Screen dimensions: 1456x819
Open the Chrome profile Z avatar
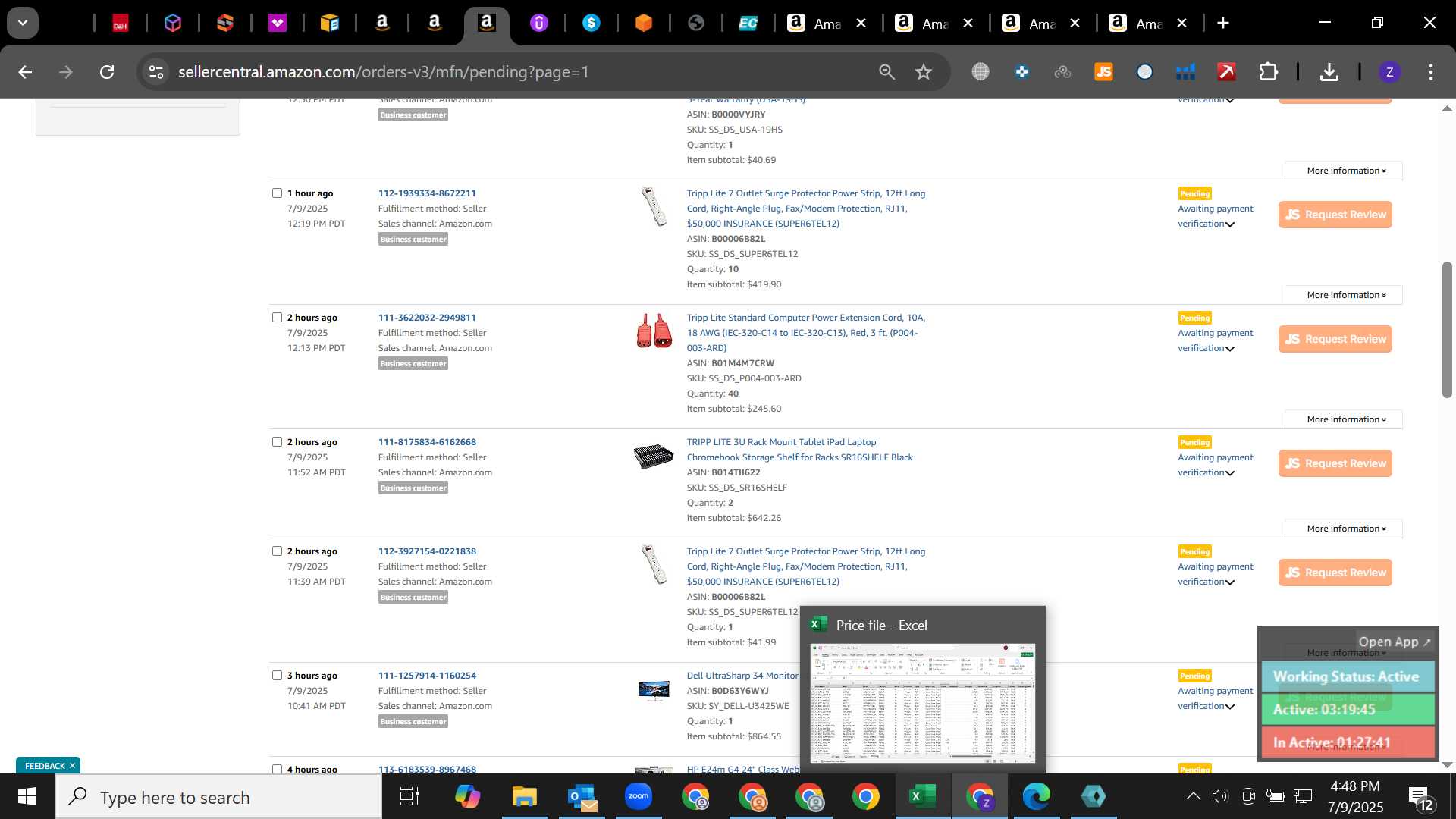tap(1389, 72)
